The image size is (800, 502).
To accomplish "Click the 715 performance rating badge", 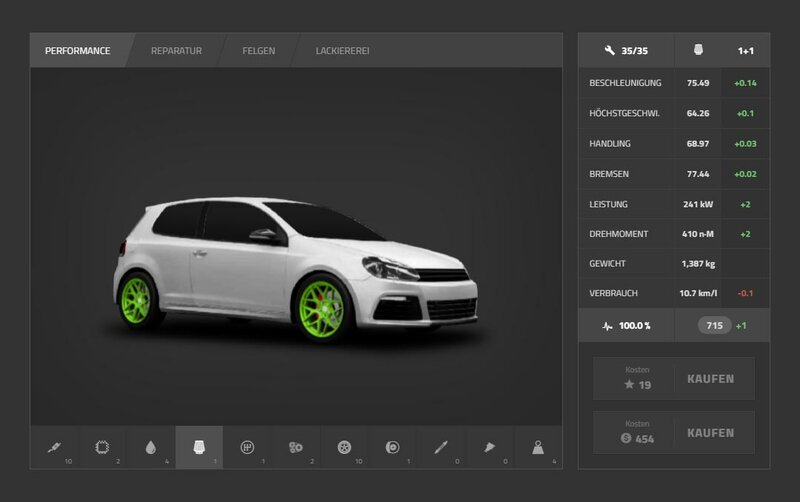I will coord(714,326).
